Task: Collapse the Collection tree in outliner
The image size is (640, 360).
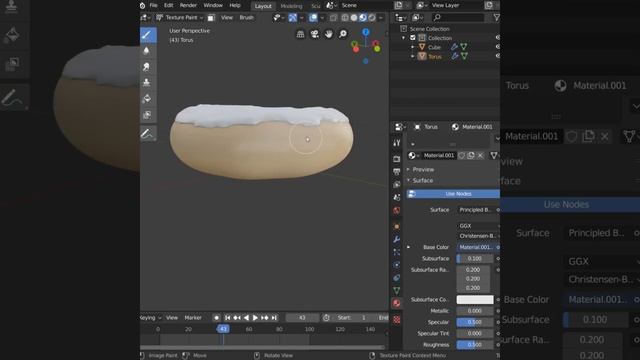Action: 404,38
